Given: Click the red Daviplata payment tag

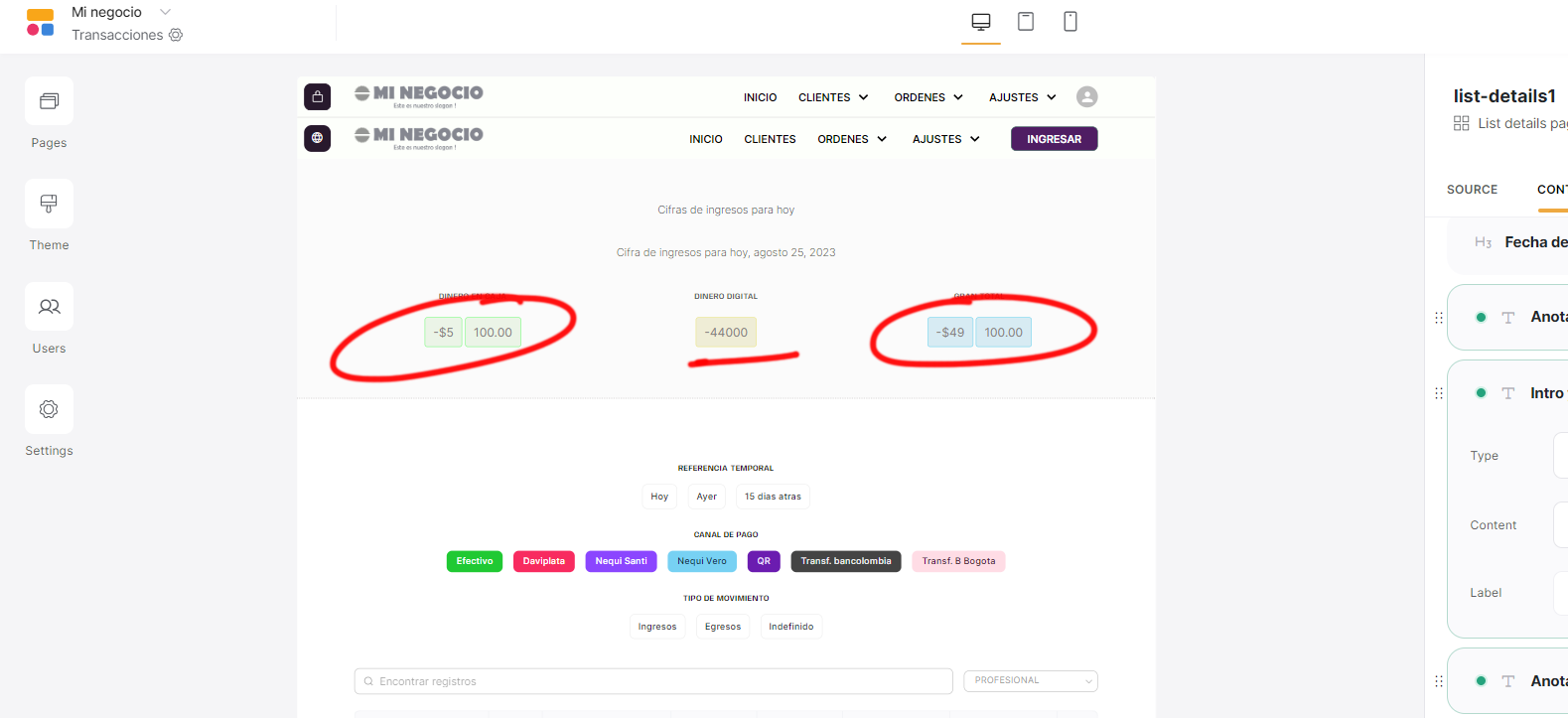Looking at the screenshot, I should pyautogui.click(x=544, y=561).
